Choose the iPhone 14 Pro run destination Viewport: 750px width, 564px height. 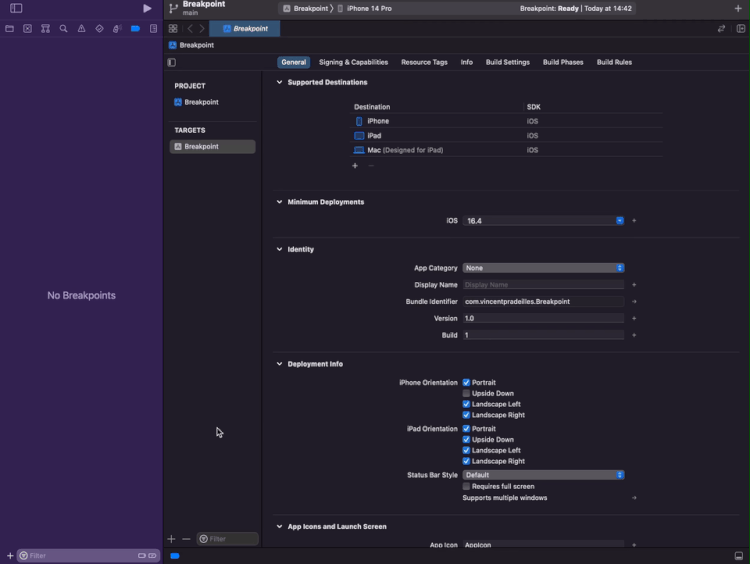click(x=364, y=8)
